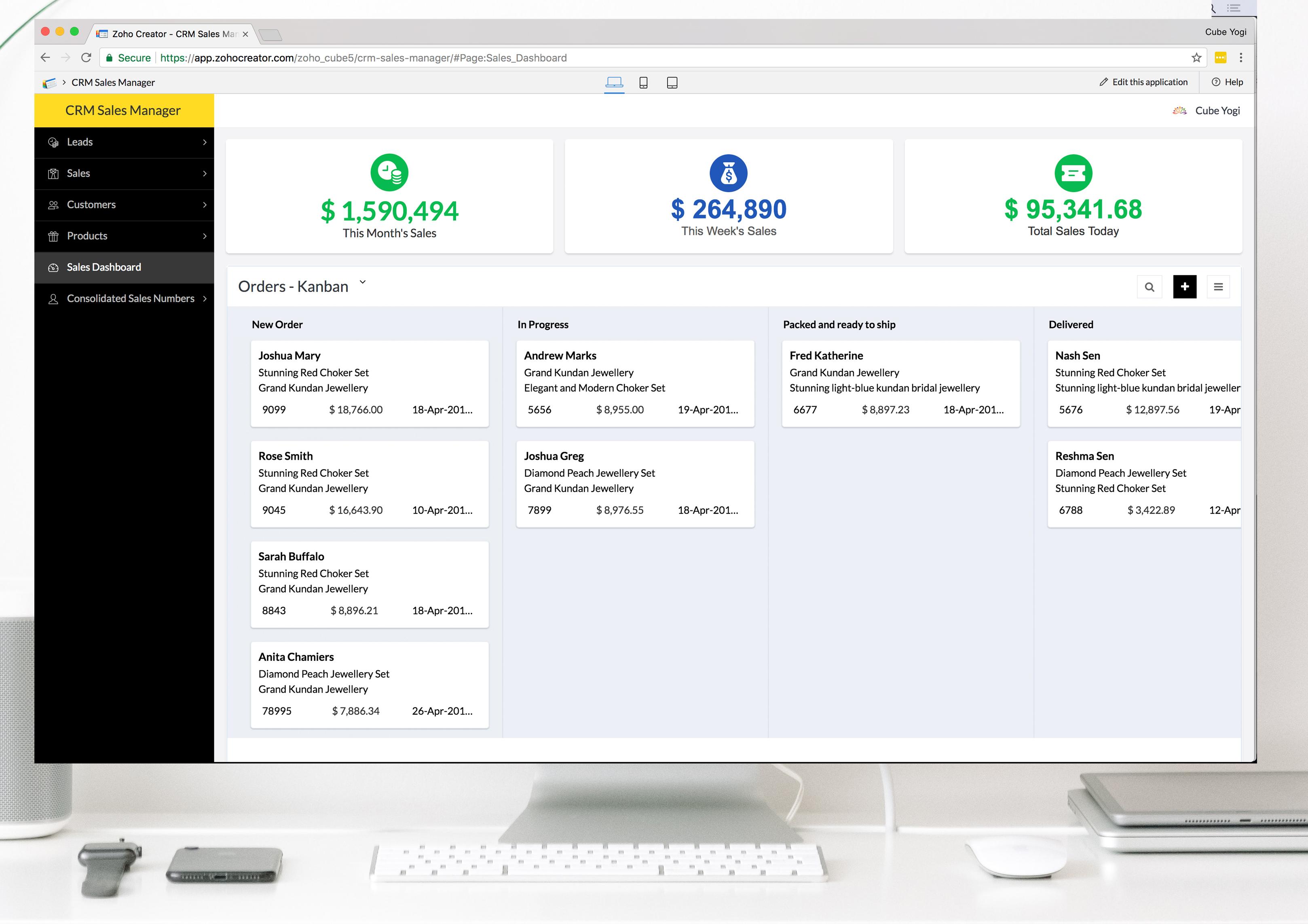Click the Sales Dashboard gauge icon
1308x924 pixels.
pos(53,268)
